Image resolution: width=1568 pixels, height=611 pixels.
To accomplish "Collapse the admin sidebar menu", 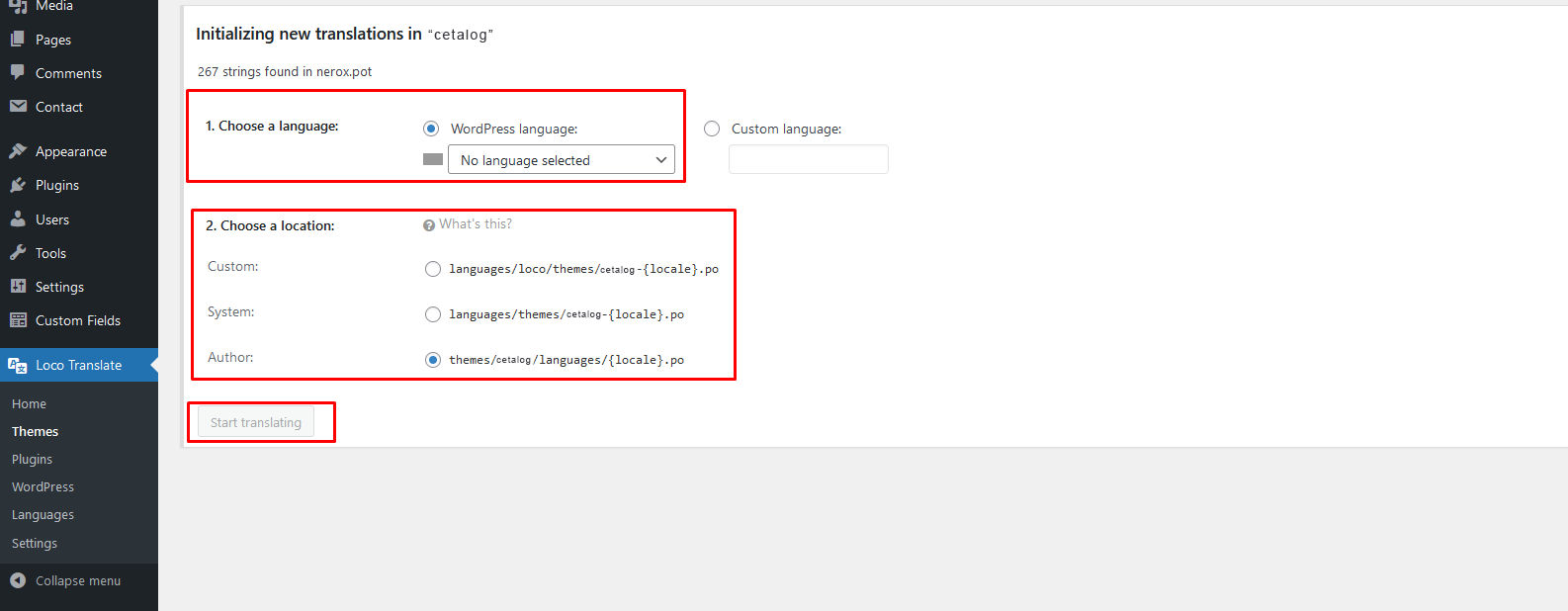I will (x=65, y=580).
